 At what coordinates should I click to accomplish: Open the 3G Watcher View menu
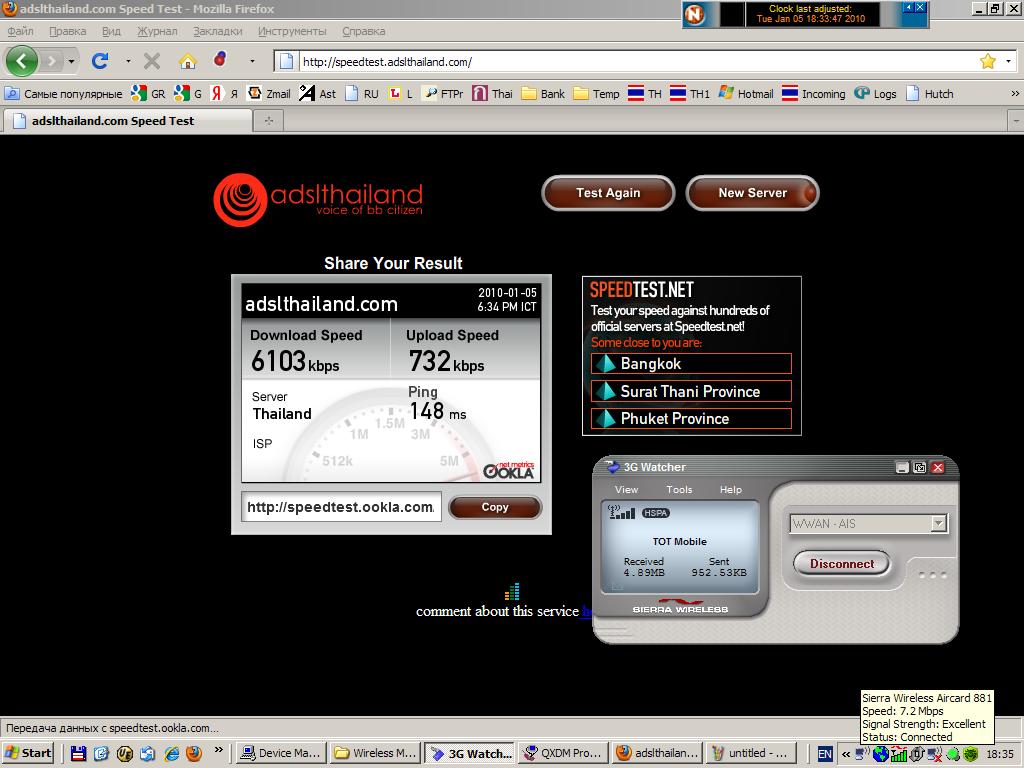pyautogui.click(x=626, y=489)
